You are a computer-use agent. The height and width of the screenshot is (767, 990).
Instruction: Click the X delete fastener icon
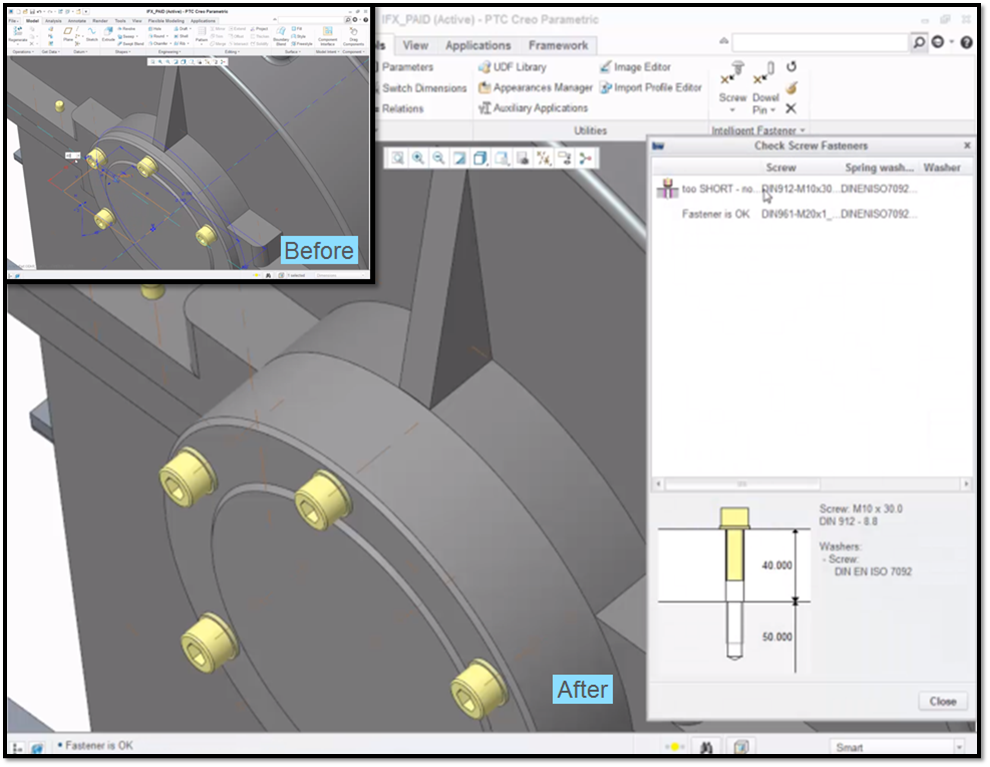point(790,109)
